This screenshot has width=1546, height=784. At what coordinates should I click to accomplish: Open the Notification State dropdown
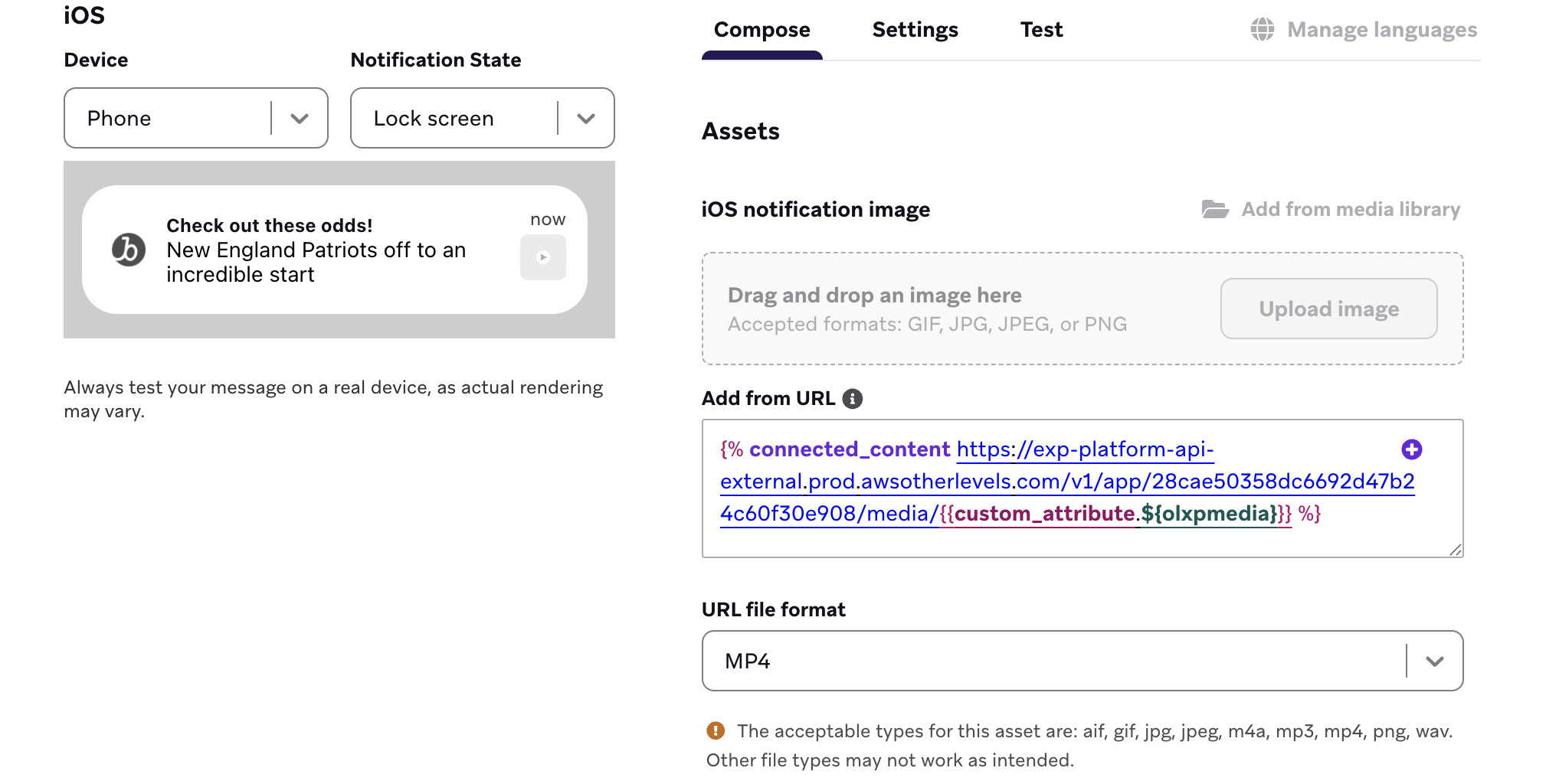586,118
